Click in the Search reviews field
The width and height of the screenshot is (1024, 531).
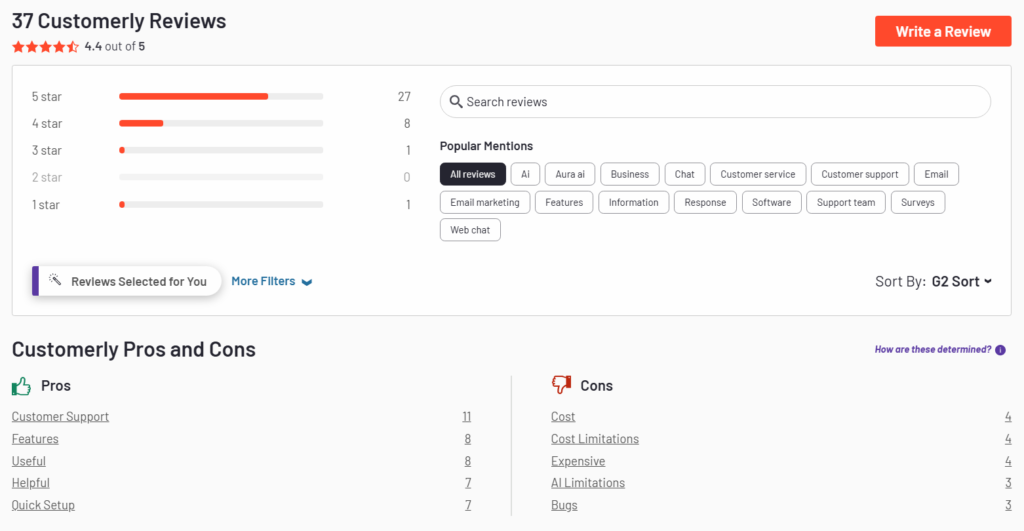point(715,102)
